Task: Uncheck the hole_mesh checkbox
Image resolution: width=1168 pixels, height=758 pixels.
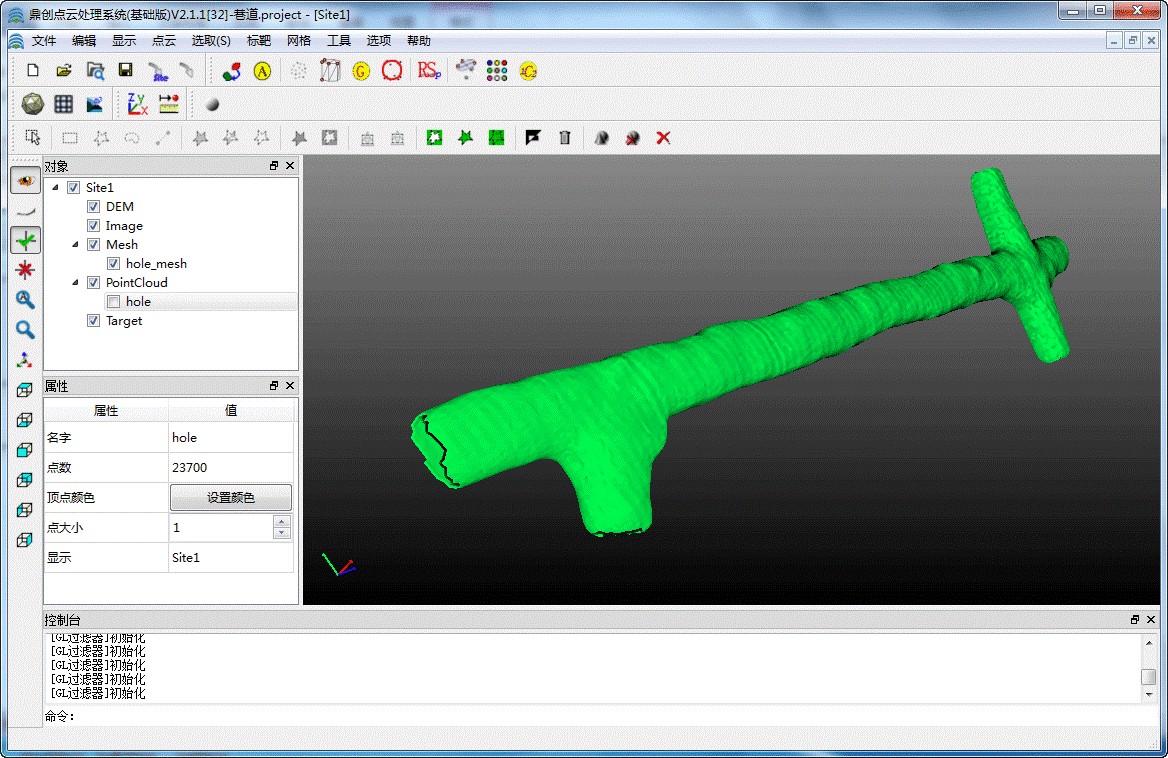Action: click(x=113, y=264)
